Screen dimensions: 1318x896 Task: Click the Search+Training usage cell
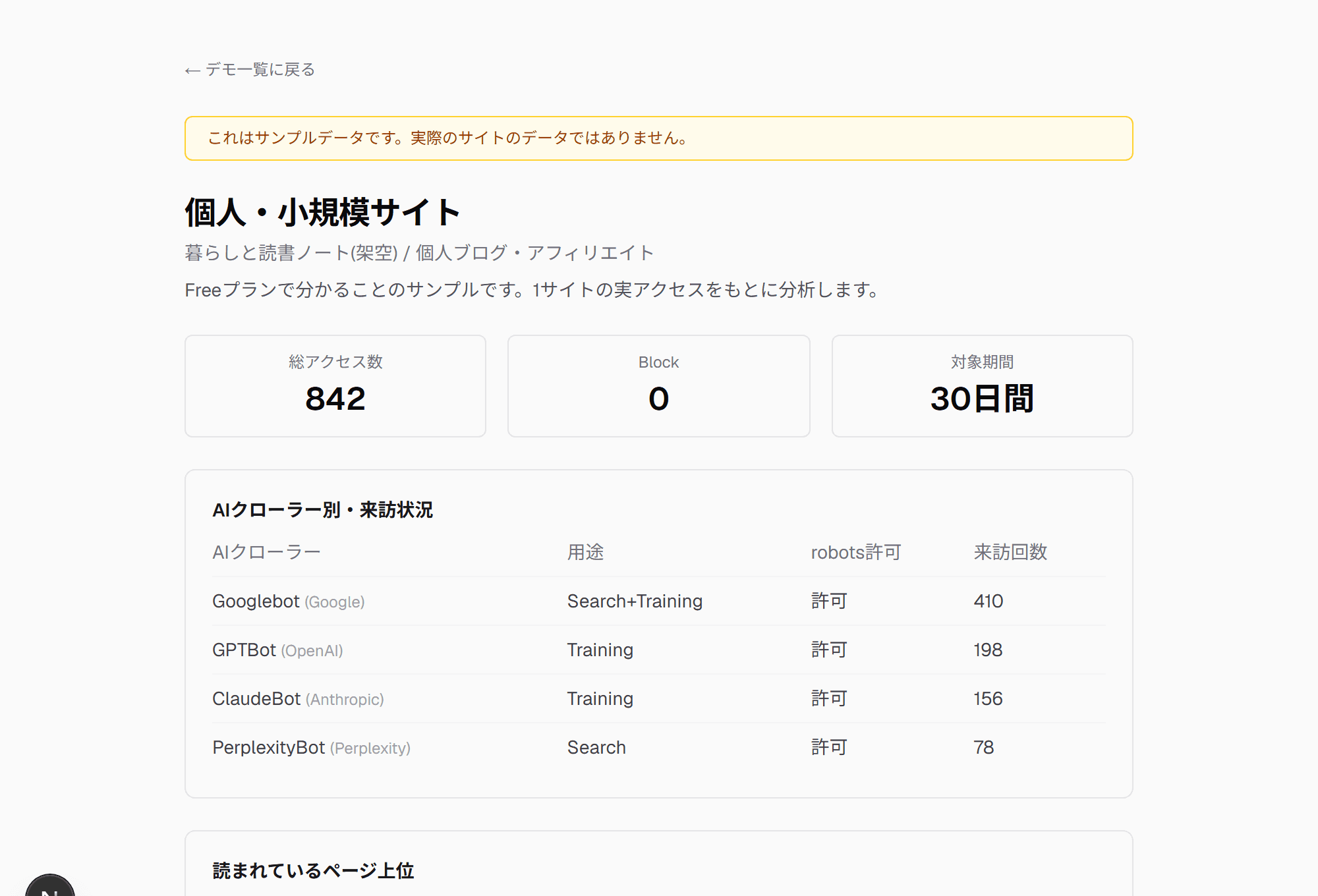point(635,602)
